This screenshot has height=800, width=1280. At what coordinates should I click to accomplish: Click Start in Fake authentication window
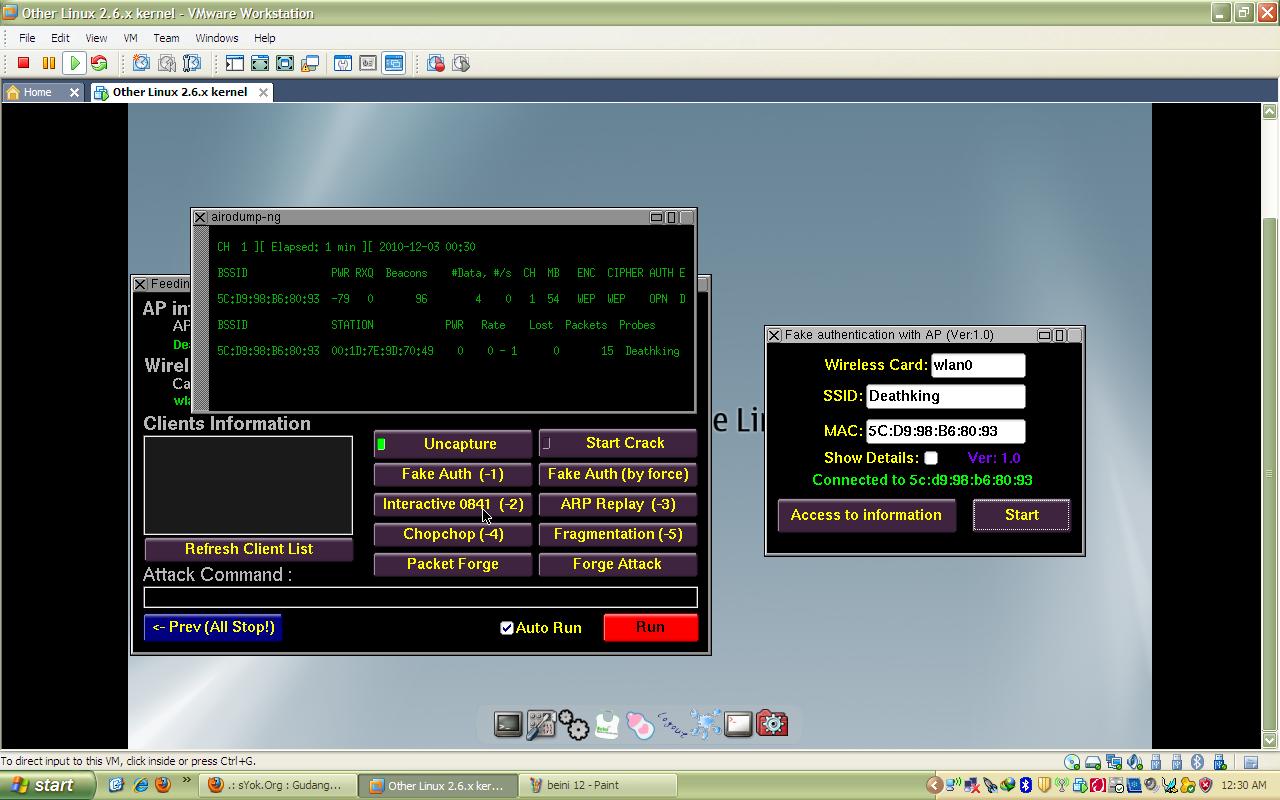(x=1021, y=515)
